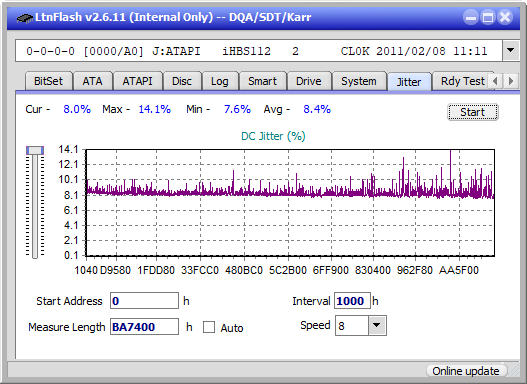Click the DC Jitter (%) chart title

point(273,136)
